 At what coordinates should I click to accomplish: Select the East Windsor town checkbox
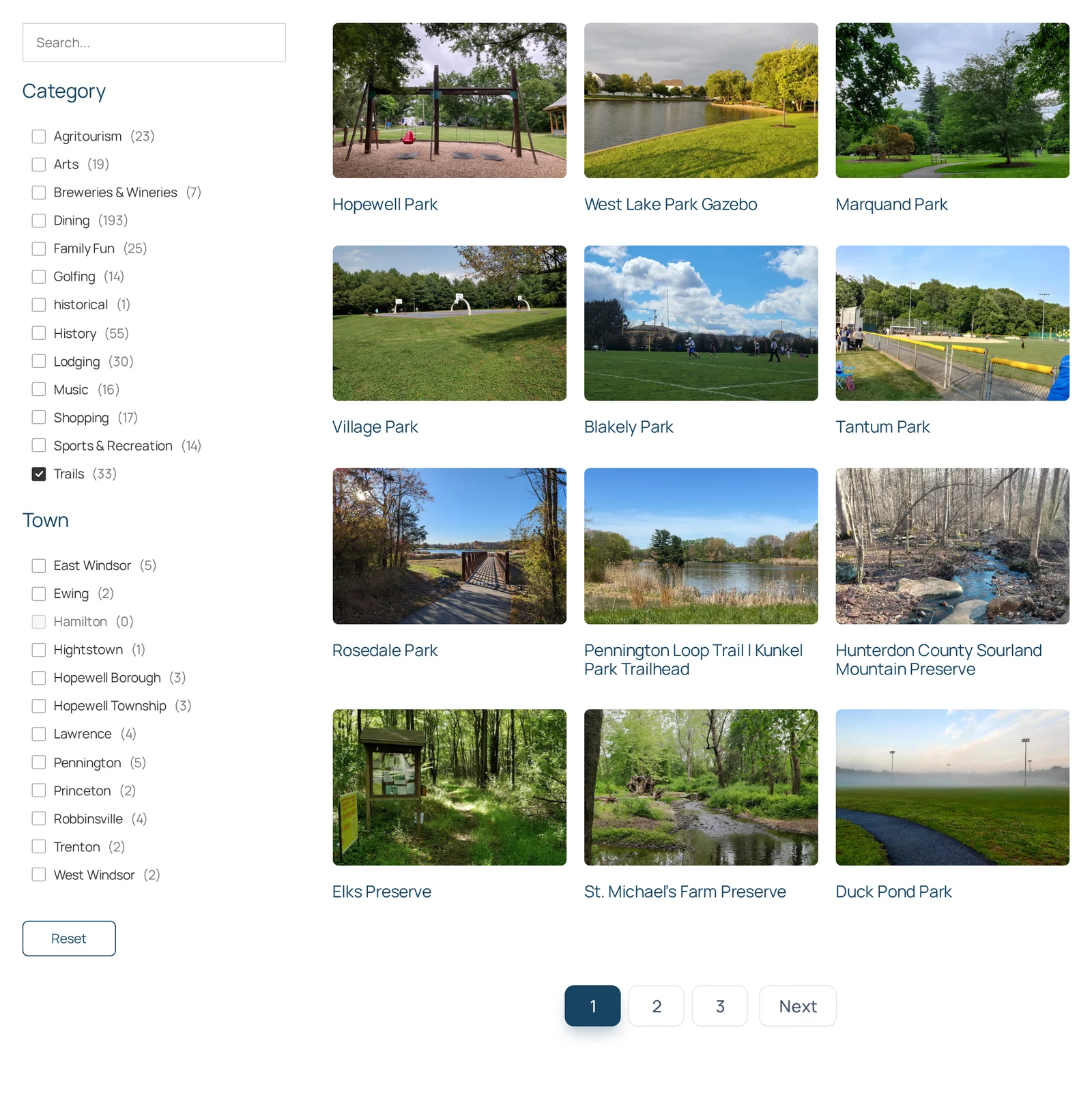click(39, 566)
